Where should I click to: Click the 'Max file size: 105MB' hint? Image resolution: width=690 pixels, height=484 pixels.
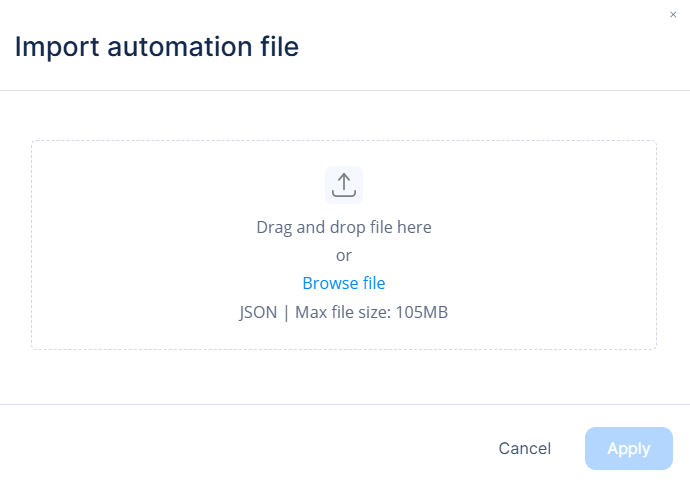[x=371, y=312]
